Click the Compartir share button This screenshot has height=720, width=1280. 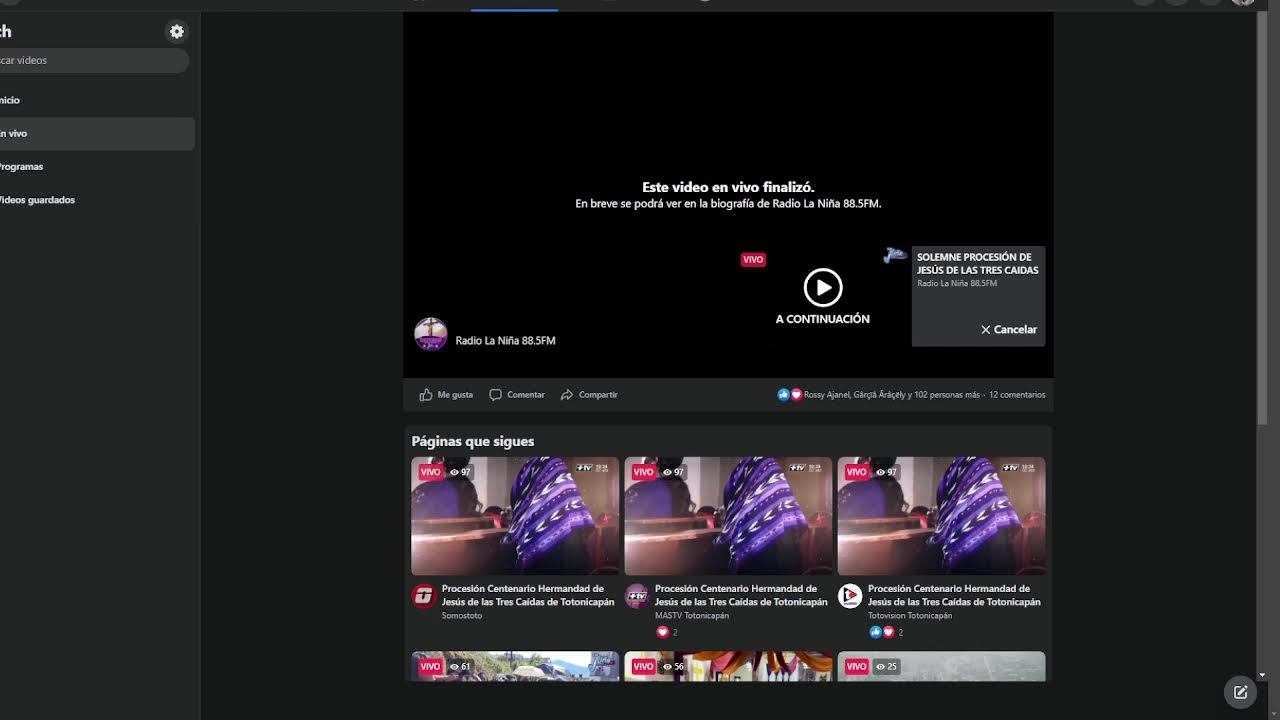589,395
